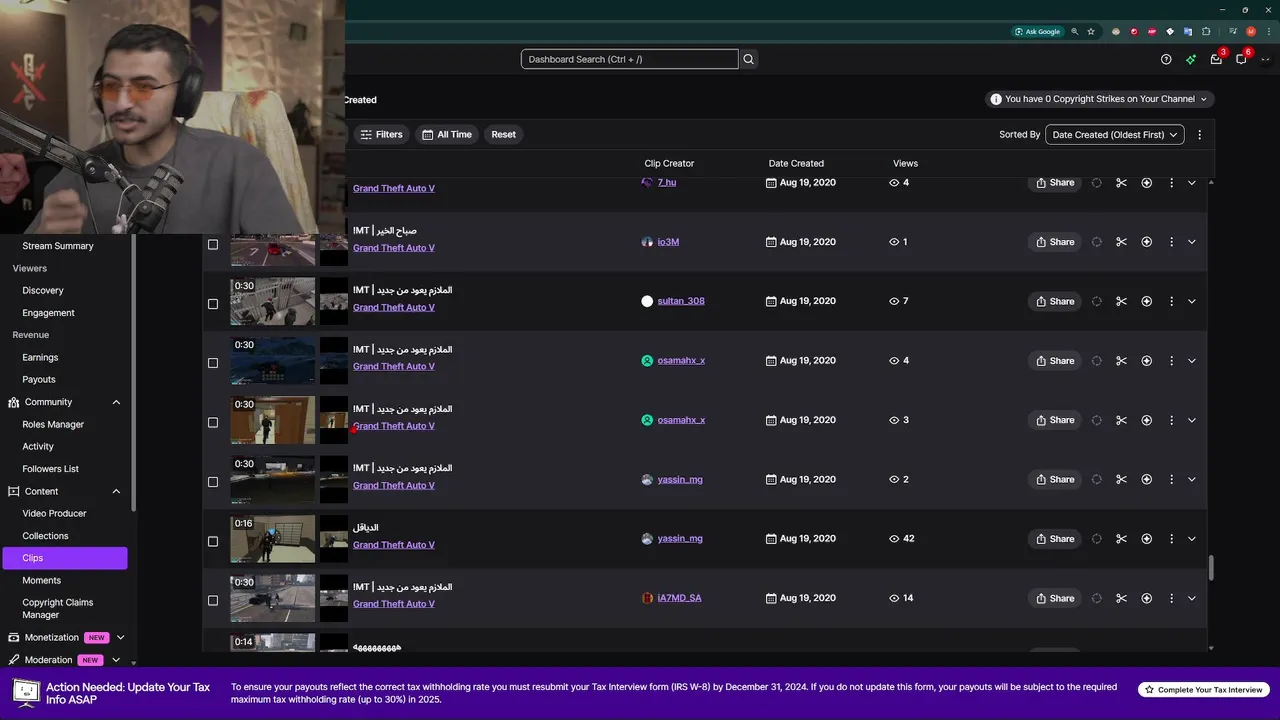Expand the Monetization sidebar section
The image size is (1280, 720).
point(120,637)
